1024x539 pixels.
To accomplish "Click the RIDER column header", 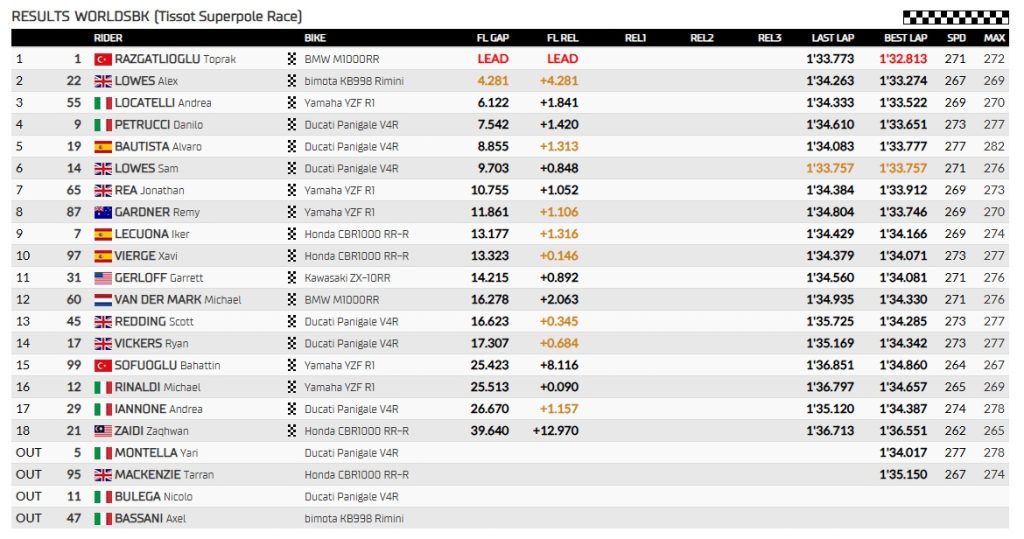I will pos(108,38).
